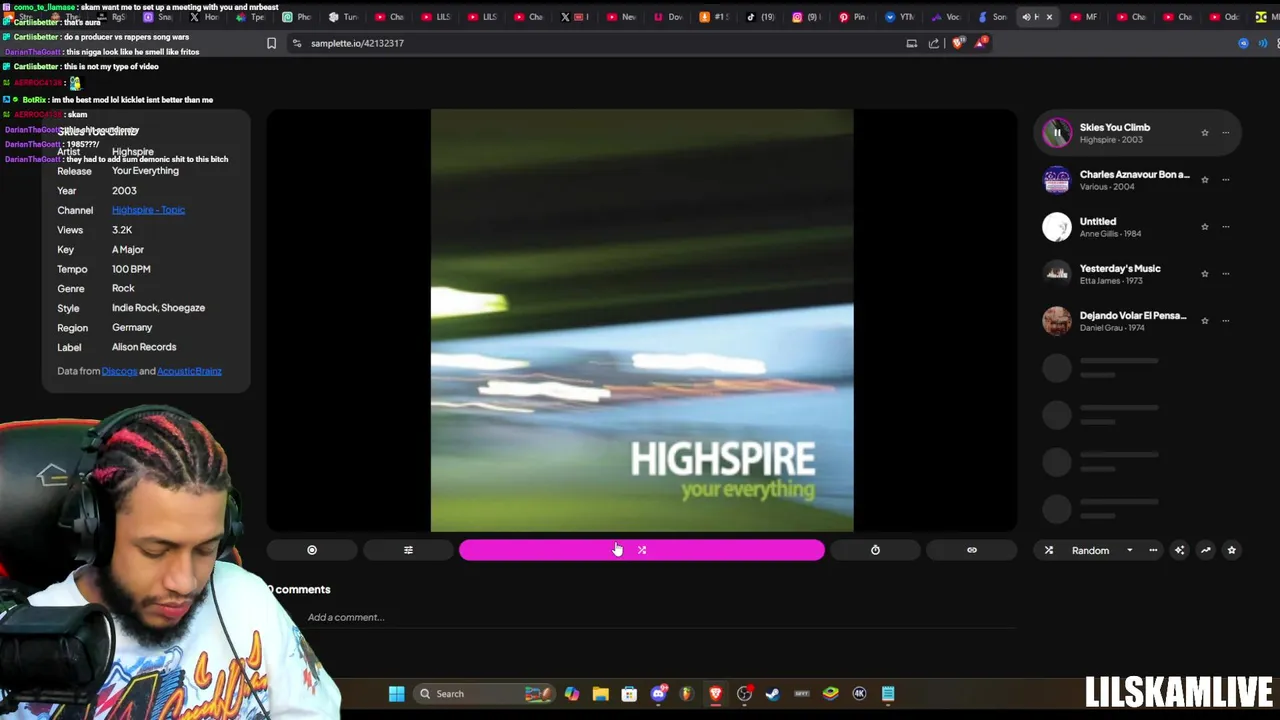
Task: Open Discord from the taskbar
Action: [x=658, y=694]
